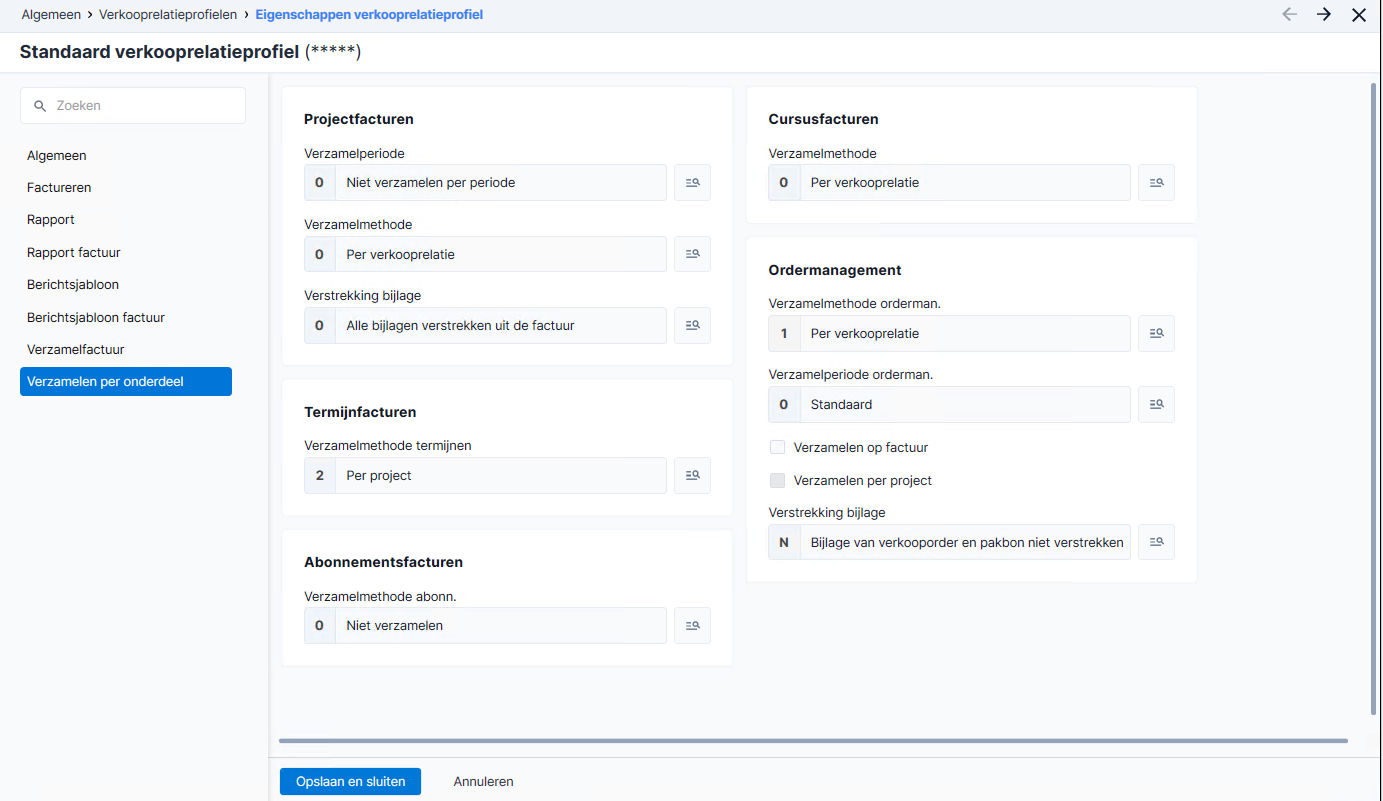The width and height of the screenshot is (1383, 801).
Task: Click Annuleren button
Action: (484, 782)
